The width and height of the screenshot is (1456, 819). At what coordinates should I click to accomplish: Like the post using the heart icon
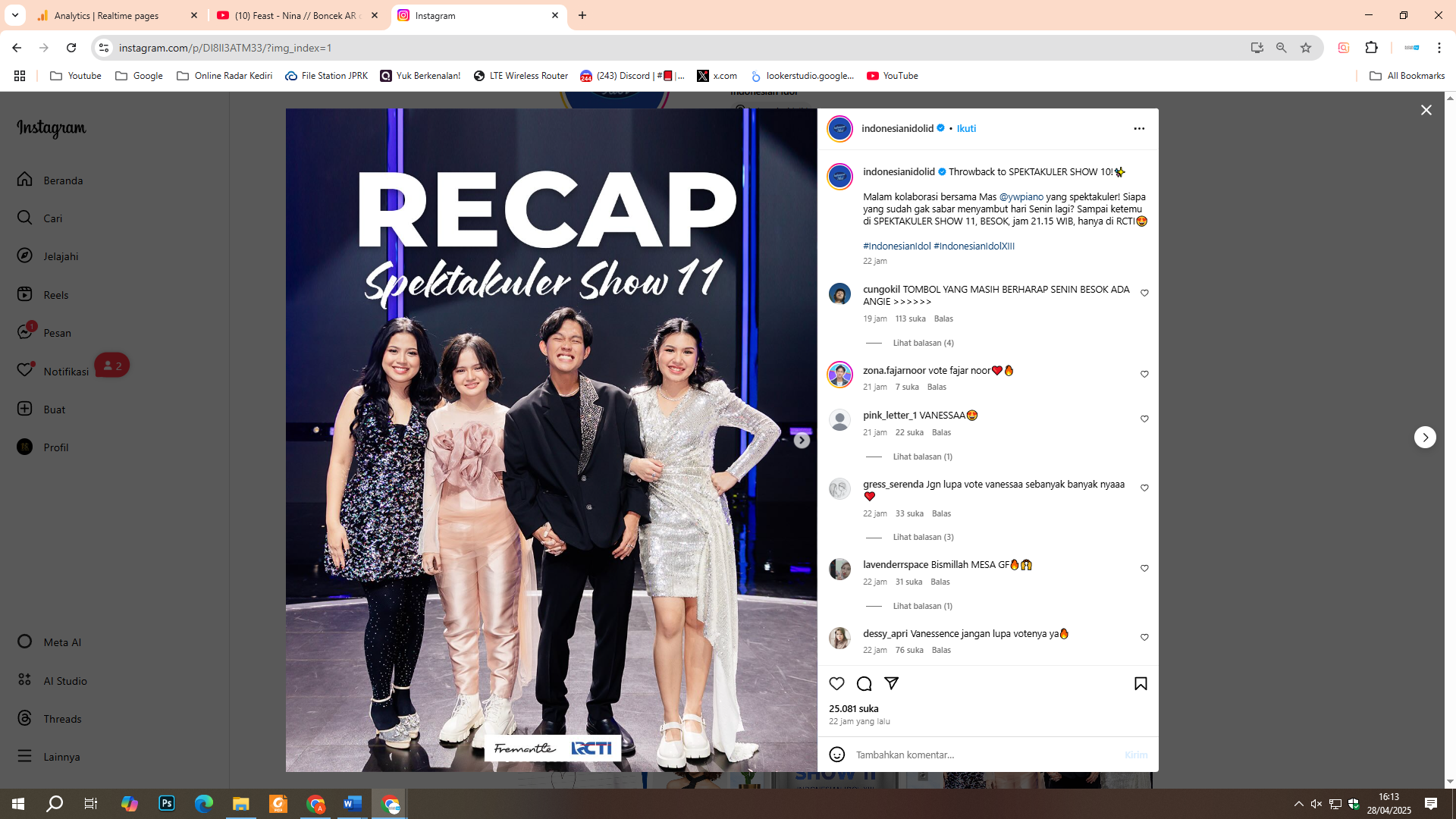click(836, 683)
